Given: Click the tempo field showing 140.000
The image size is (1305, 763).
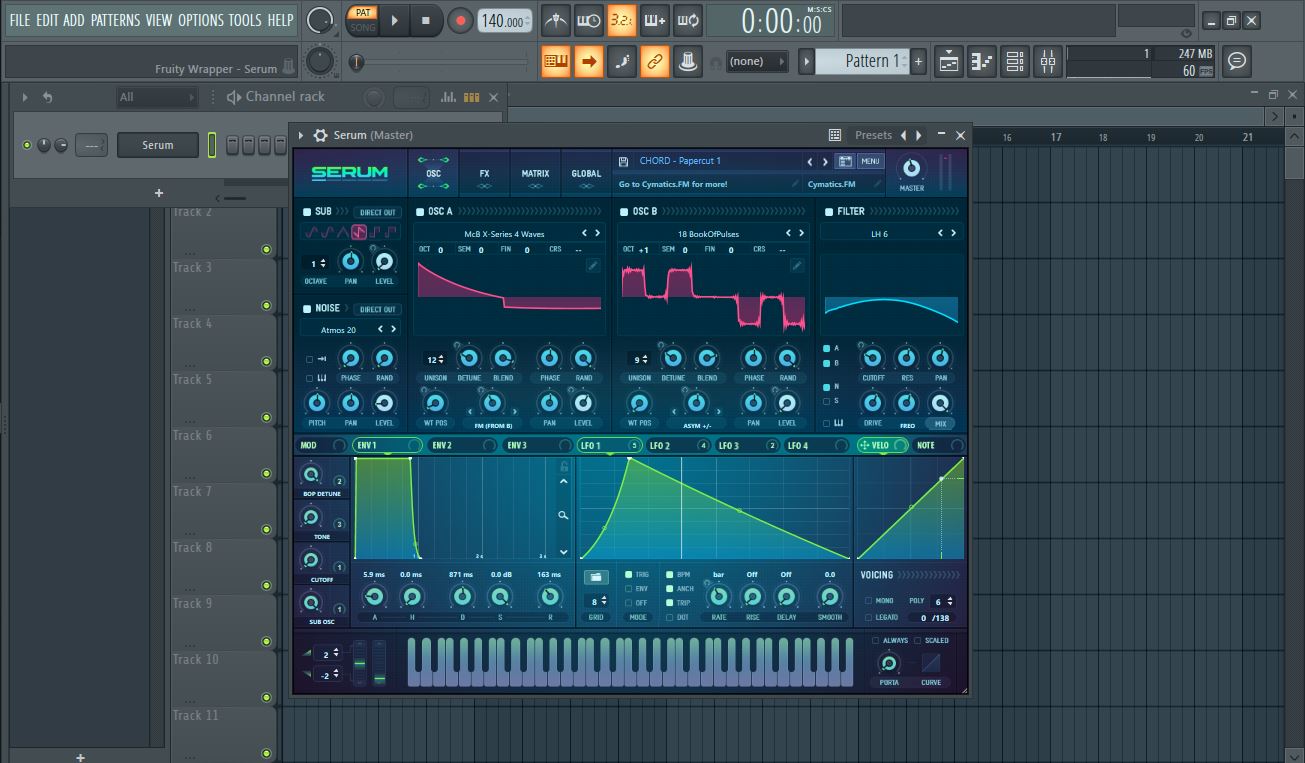Looking at the screenshot, I should [x=504, y=21].
